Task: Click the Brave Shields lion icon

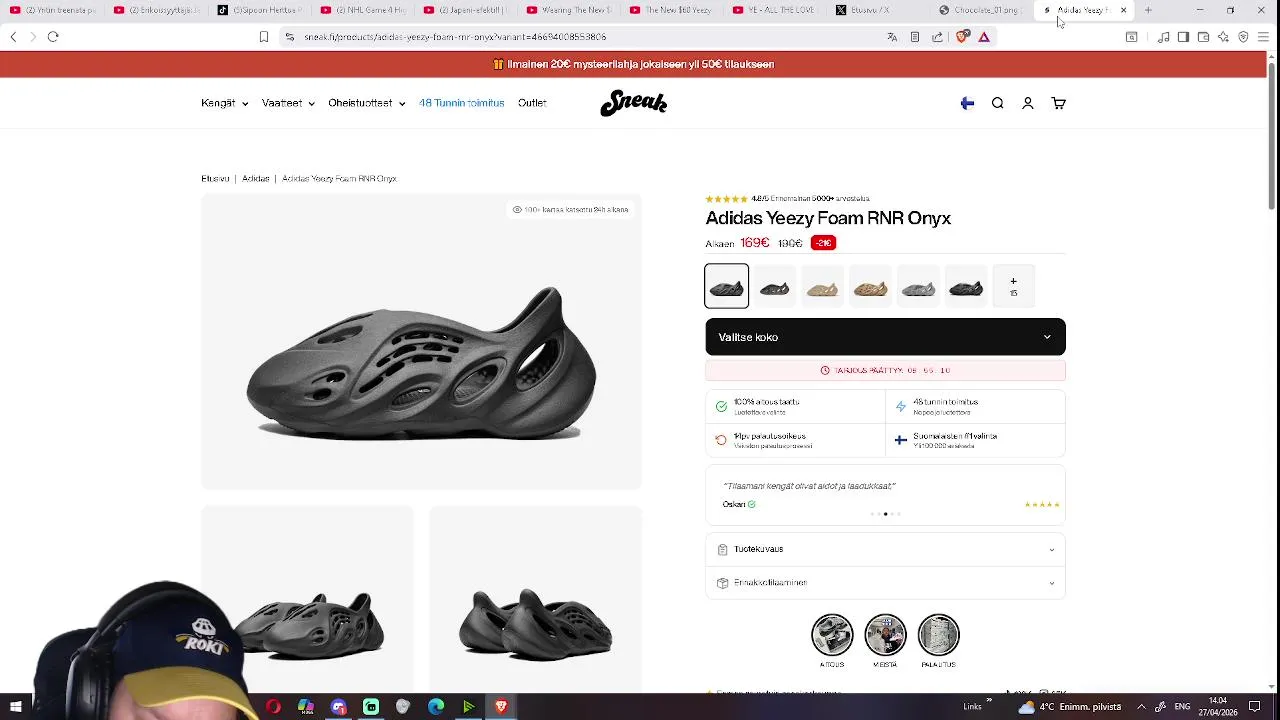Action: pyautogui.click(x=963, y=37)
